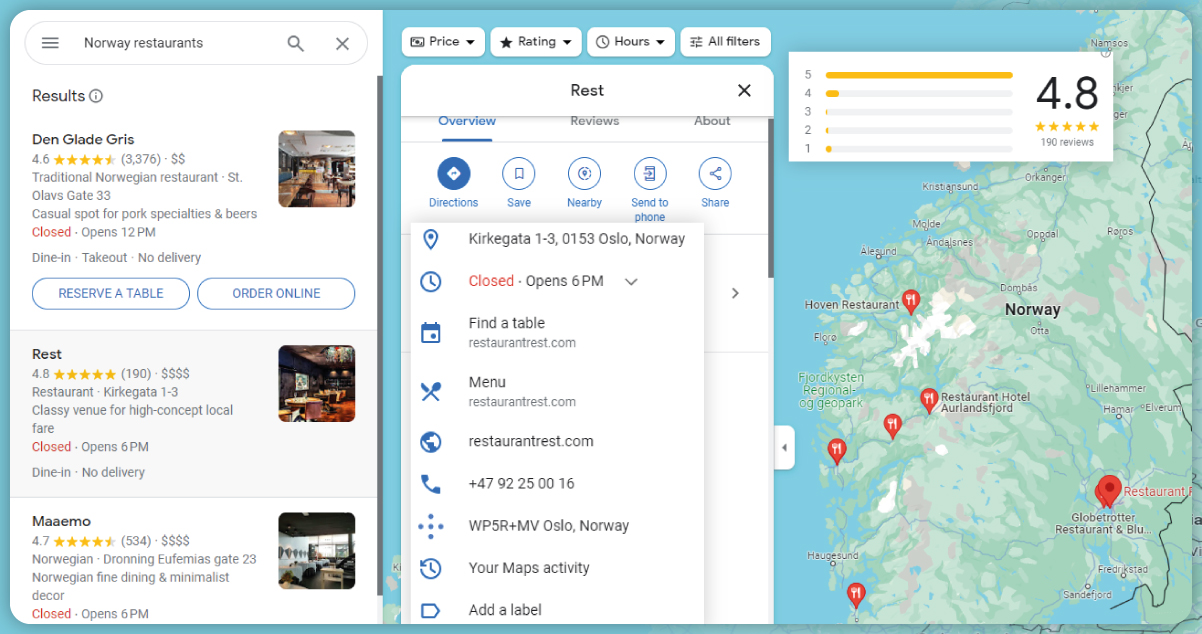Switch to the Reviews tab
The width and height of the screenshot is (1202, 634).
point(595,121)
